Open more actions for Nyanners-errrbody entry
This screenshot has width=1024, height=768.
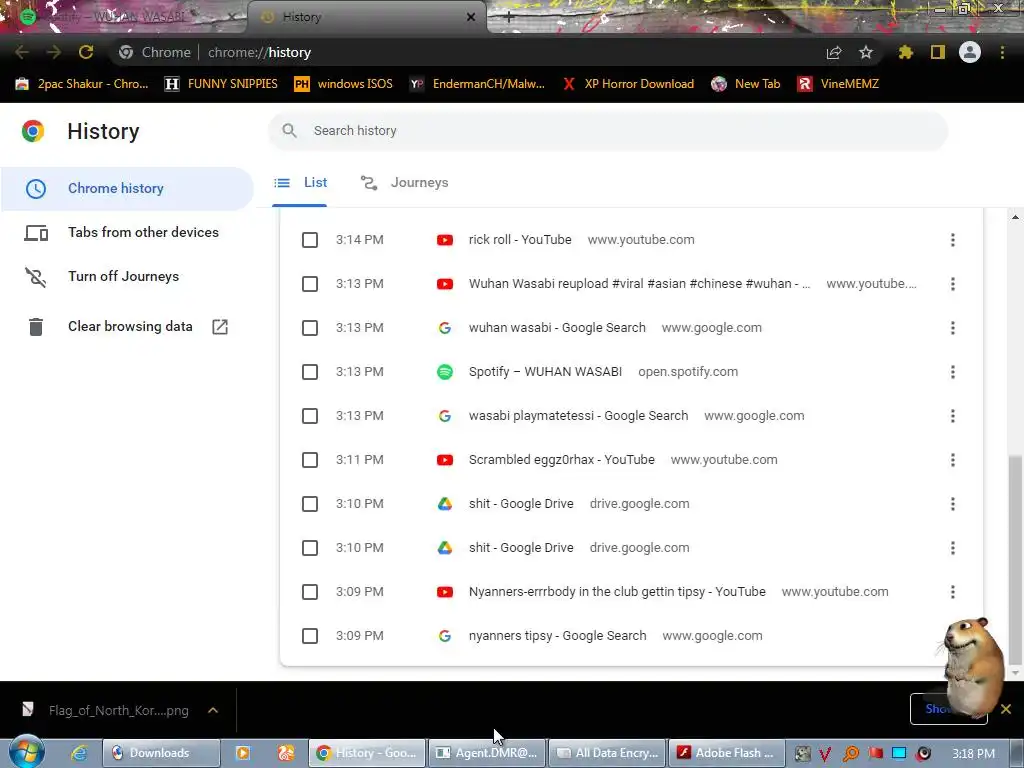(x=953, y=592)
